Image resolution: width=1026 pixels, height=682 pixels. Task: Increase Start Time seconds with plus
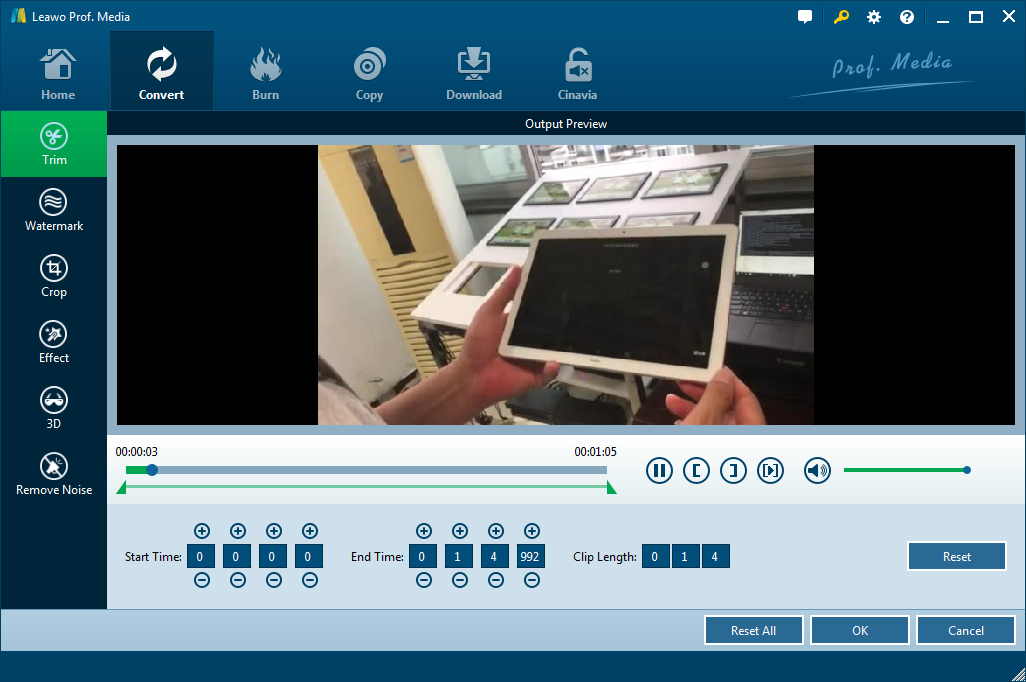point(274,531)
